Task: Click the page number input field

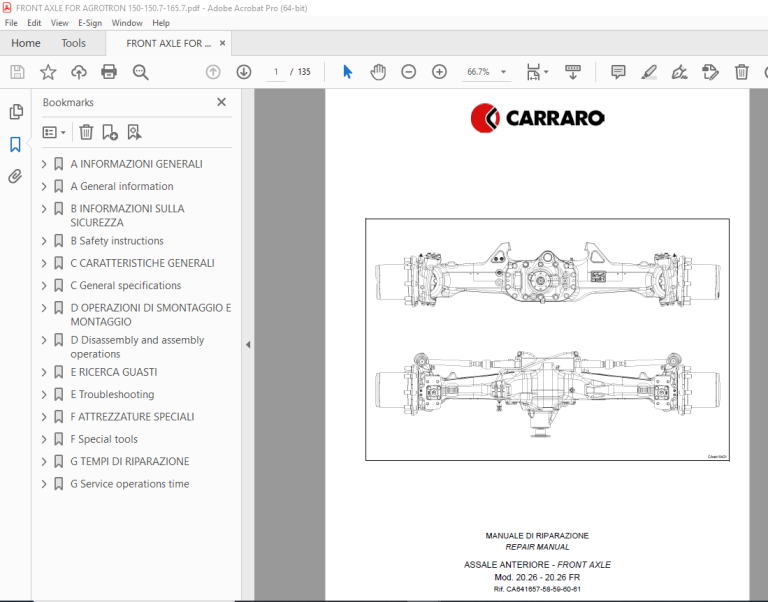Action: point(276,72)
